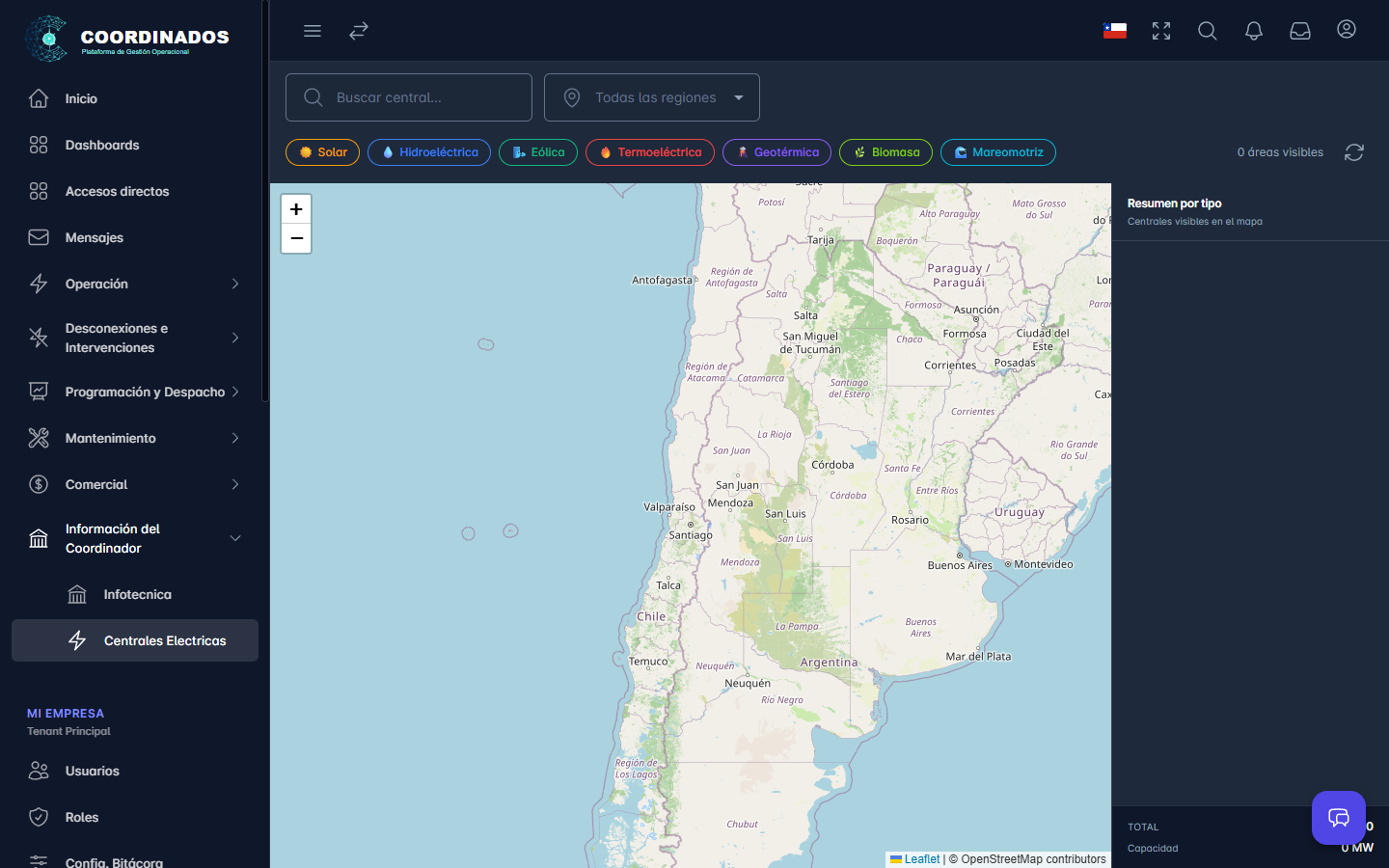
Task: Toggle the Eólica plant filter
Action: (x=538, y=152)
